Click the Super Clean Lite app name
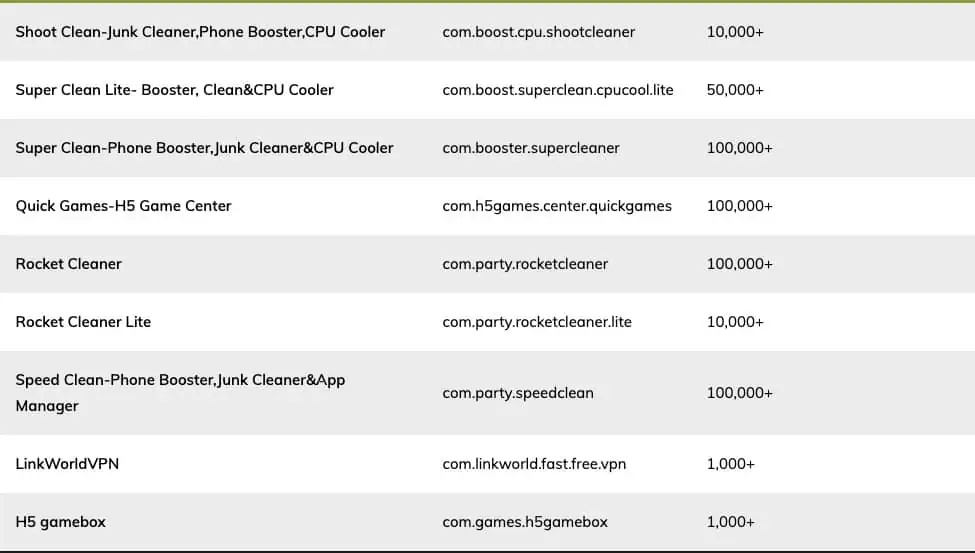The image size is (975, 553). point(174,90)
